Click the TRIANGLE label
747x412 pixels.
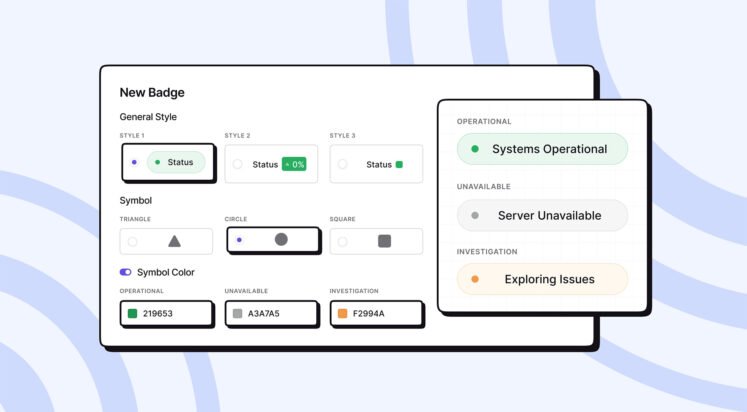(x=135, y=219)
